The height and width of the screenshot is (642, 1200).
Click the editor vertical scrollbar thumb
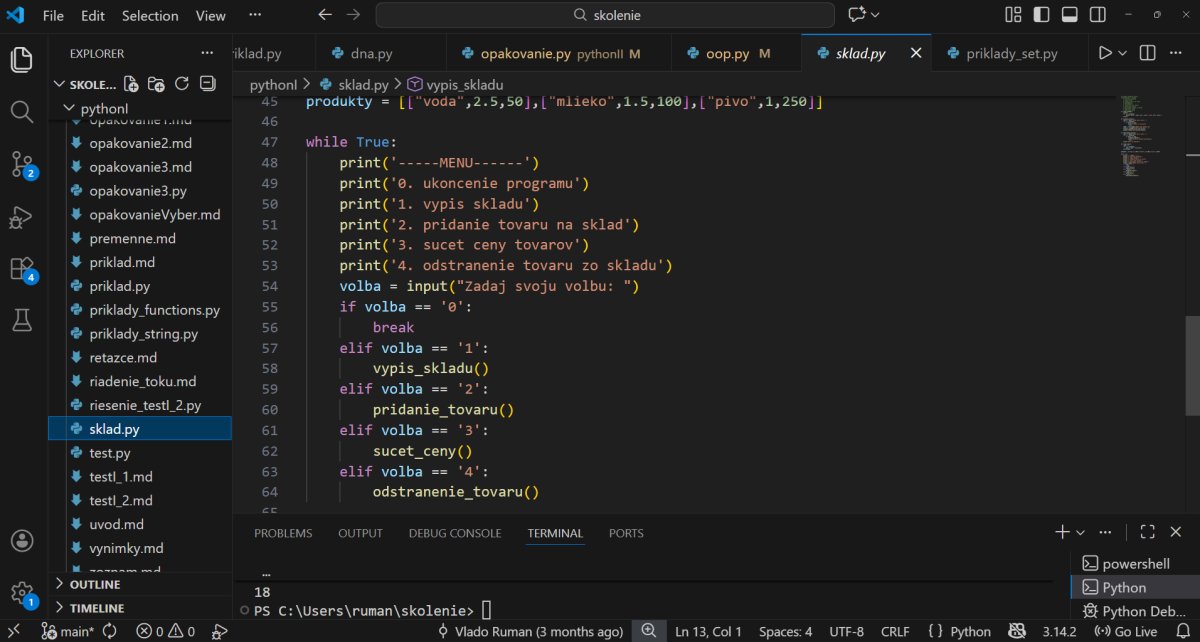point(1192,365)
